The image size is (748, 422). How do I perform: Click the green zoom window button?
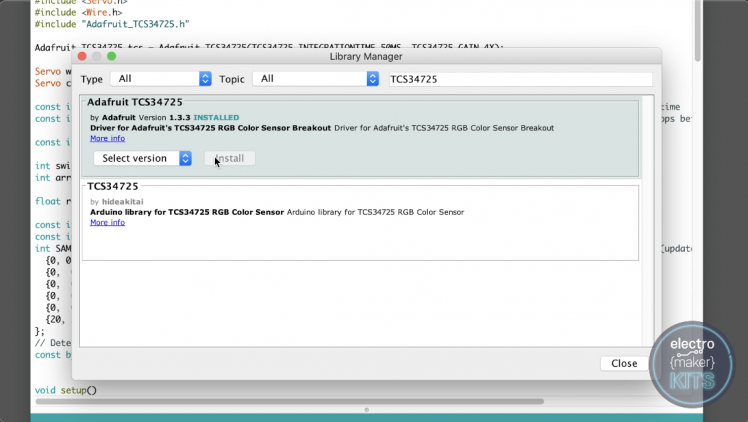pos(112,56)
